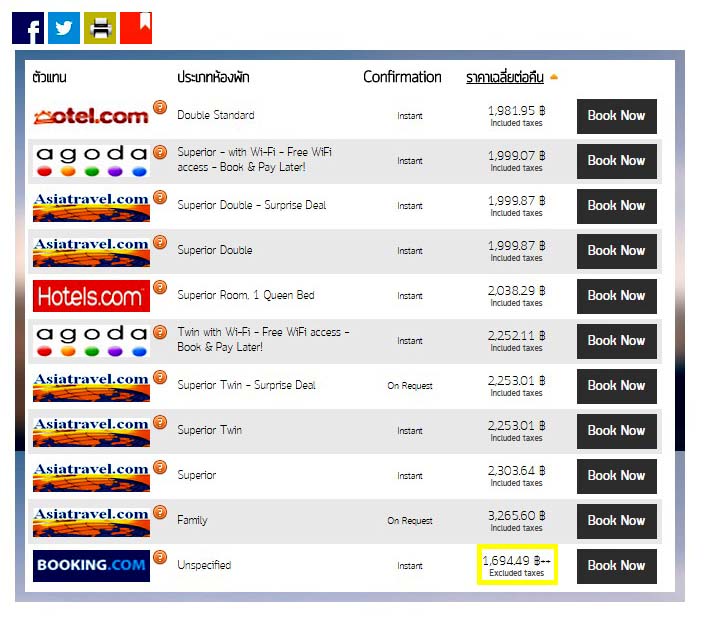Click the otel.com logo
This screenshot has height=622, width=704.
pos(91,116)
